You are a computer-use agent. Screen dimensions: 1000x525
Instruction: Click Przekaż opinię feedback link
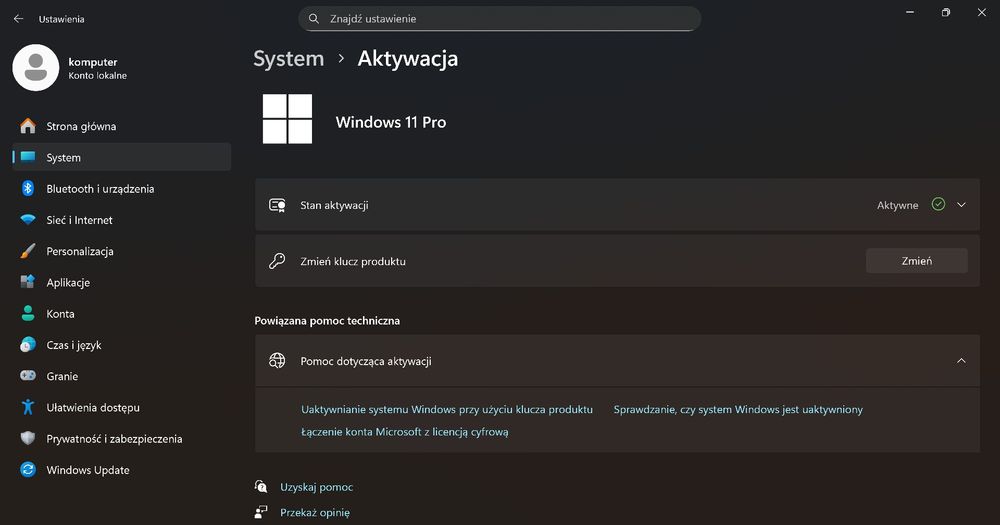point(314,513)
